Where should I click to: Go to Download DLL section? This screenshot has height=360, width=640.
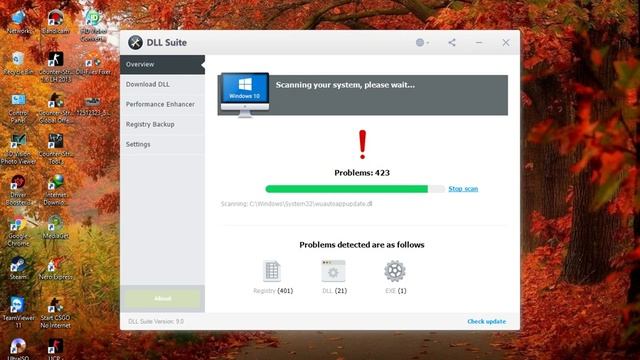coord(162,84)
